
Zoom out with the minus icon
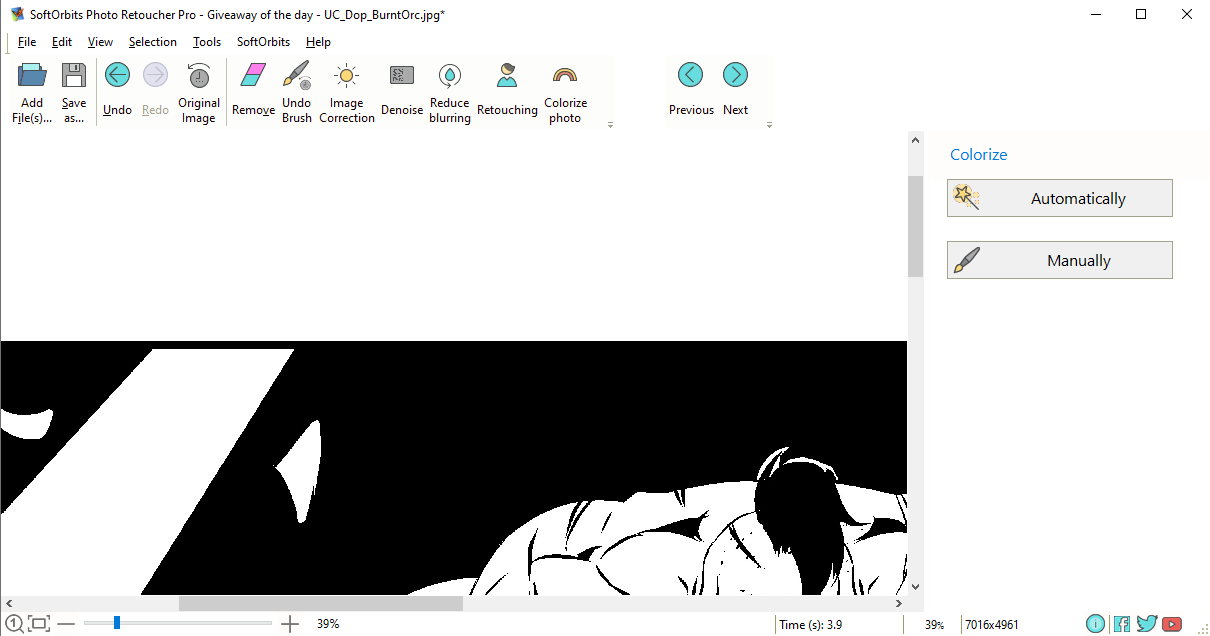[66, 624]
